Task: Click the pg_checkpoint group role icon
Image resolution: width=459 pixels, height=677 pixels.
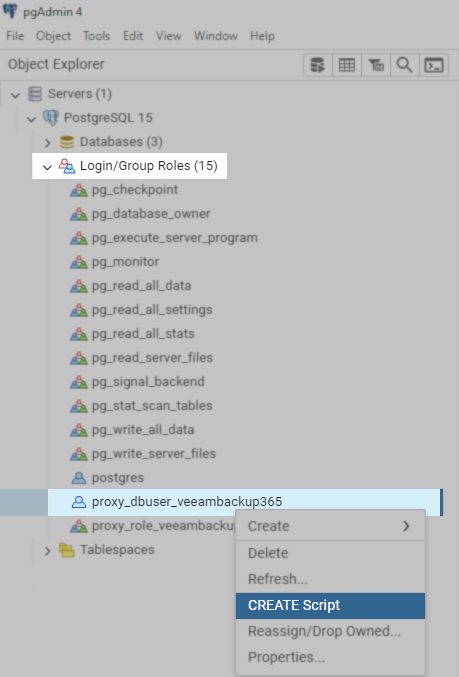Action: 79,190
